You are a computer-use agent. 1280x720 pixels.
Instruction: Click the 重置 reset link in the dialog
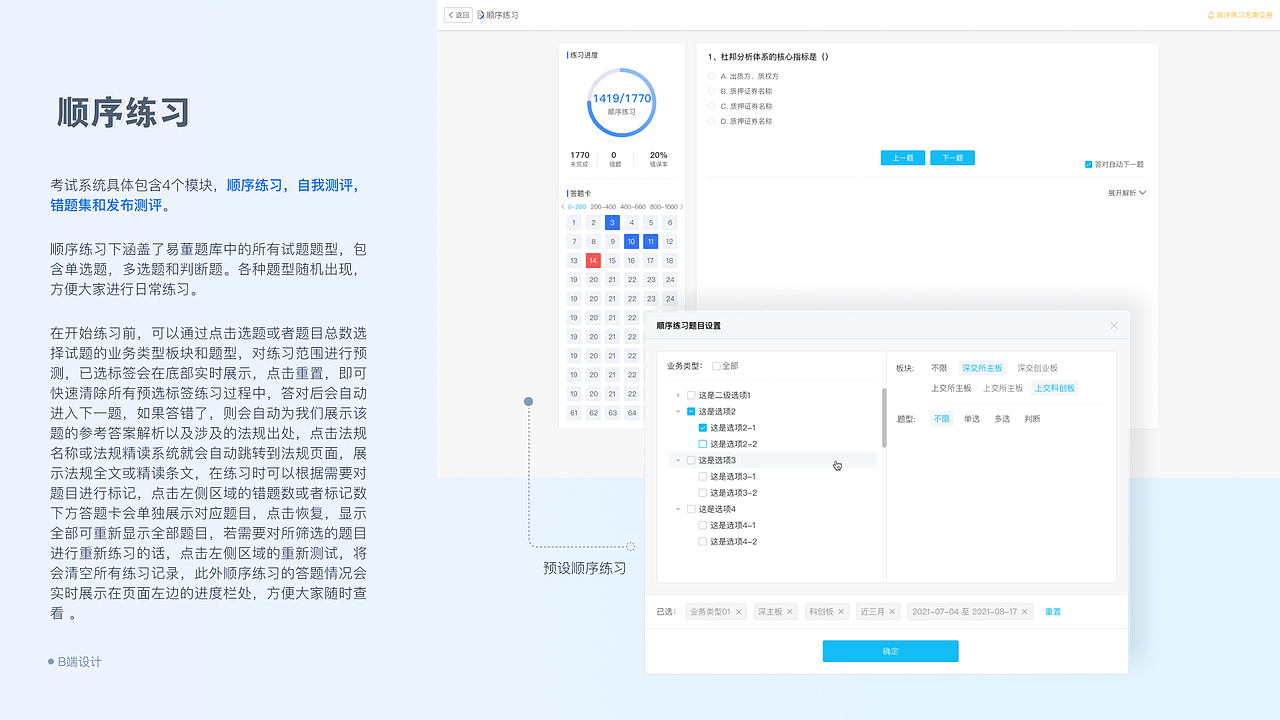tap(1052, 611)
